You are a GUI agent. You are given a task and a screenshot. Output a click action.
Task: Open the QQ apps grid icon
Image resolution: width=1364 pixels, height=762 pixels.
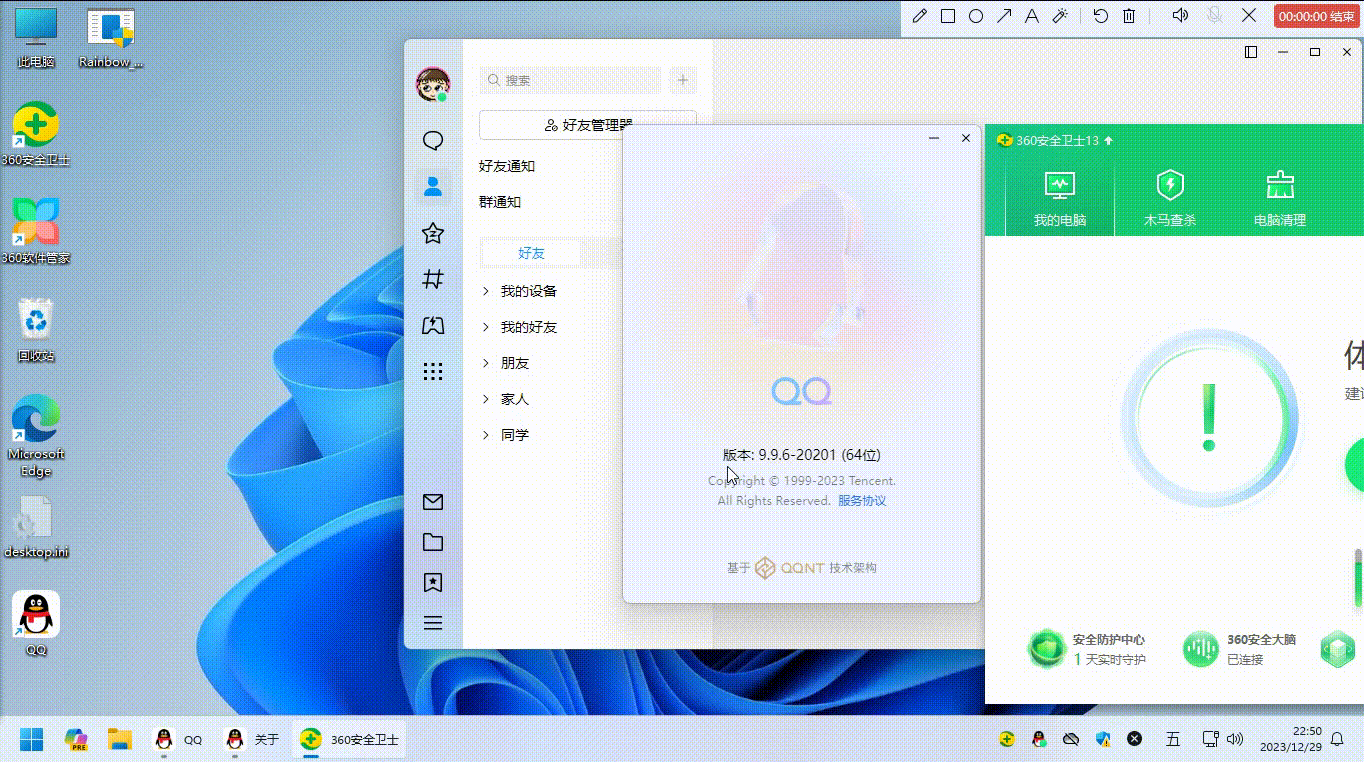(433, 371)
